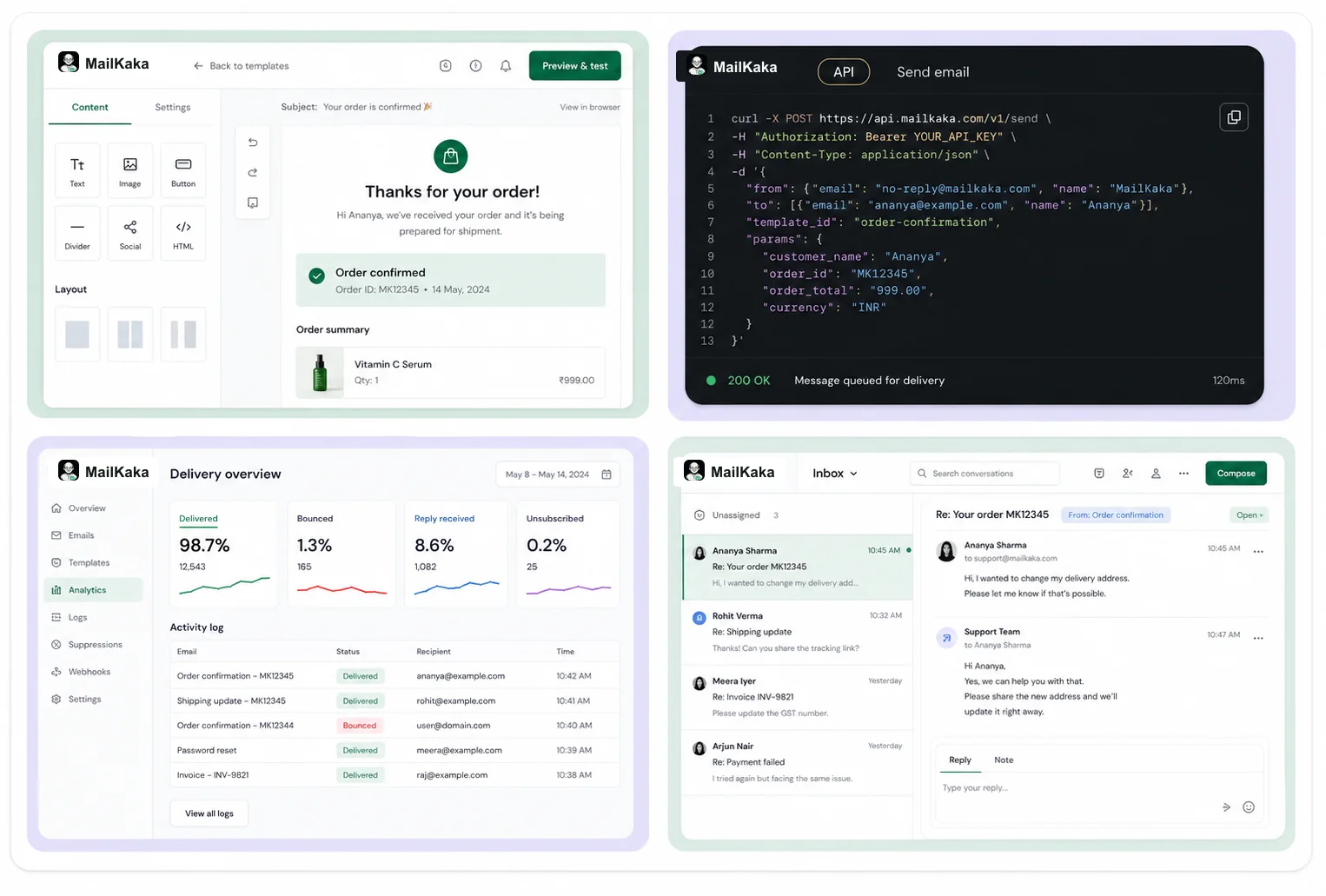Viewport: 1326px width, 896px height.
Task: Open version history icon beside Preview & test
Action: point(446,66)
